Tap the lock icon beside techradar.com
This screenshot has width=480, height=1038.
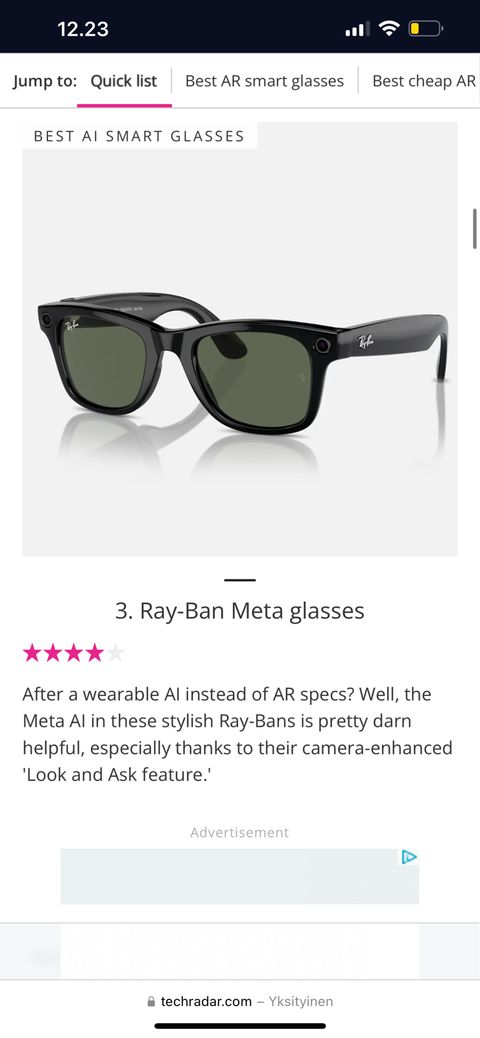click(x=152, y=1002)
